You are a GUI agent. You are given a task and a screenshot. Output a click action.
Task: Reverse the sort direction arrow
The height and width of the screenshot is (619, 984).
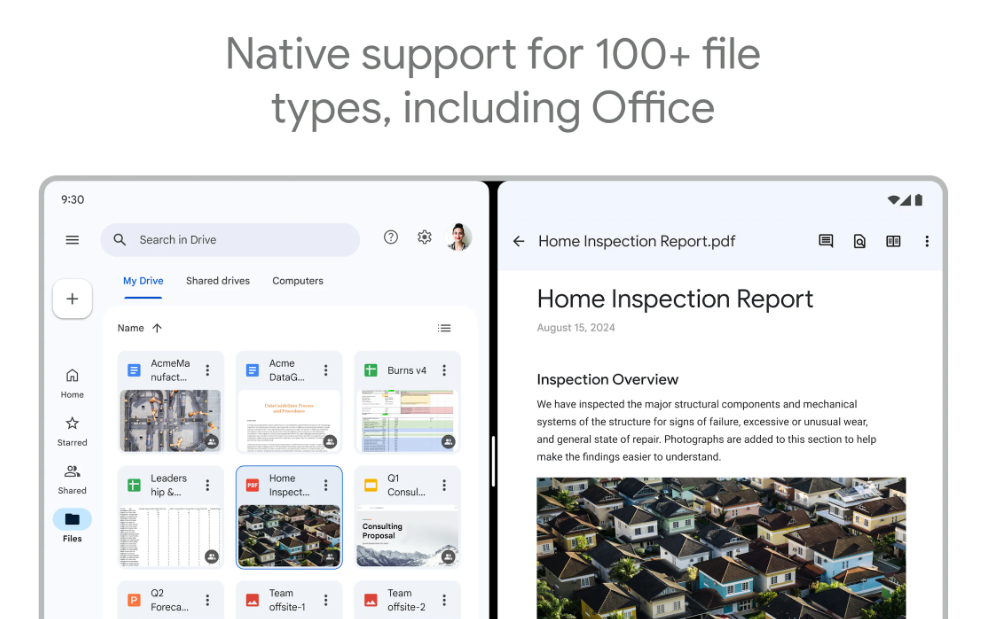pyautogui.click(x=157, y=328)
